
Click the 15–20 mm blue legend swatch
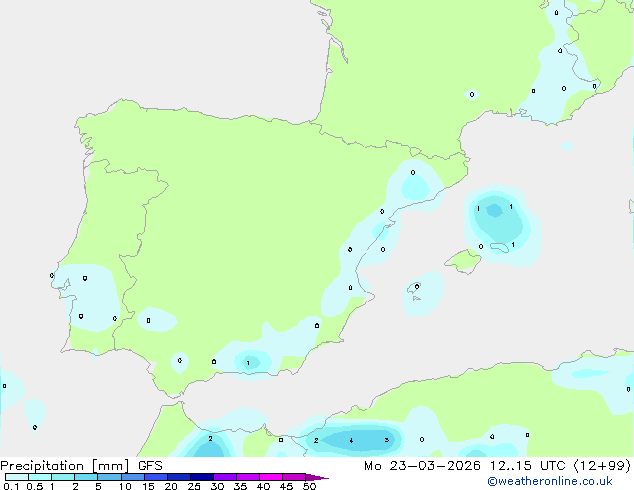(156, 477)
